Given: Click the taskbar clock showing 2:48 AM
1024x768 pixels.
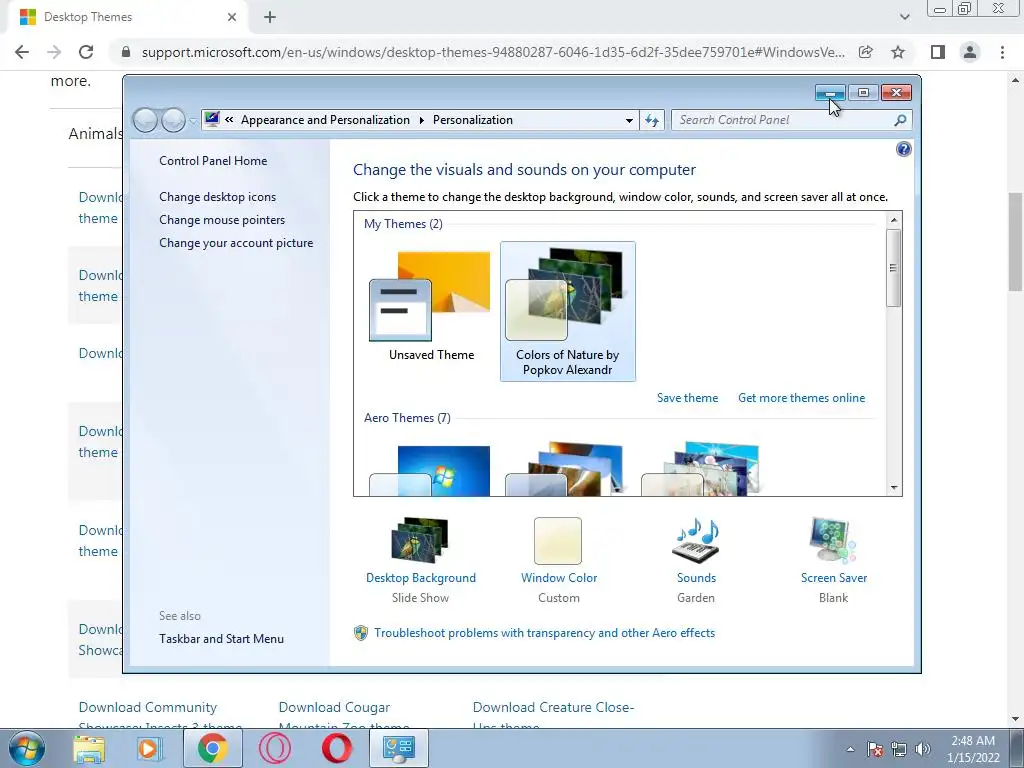Looking at the screenshot, I should [x=973, y=749].
